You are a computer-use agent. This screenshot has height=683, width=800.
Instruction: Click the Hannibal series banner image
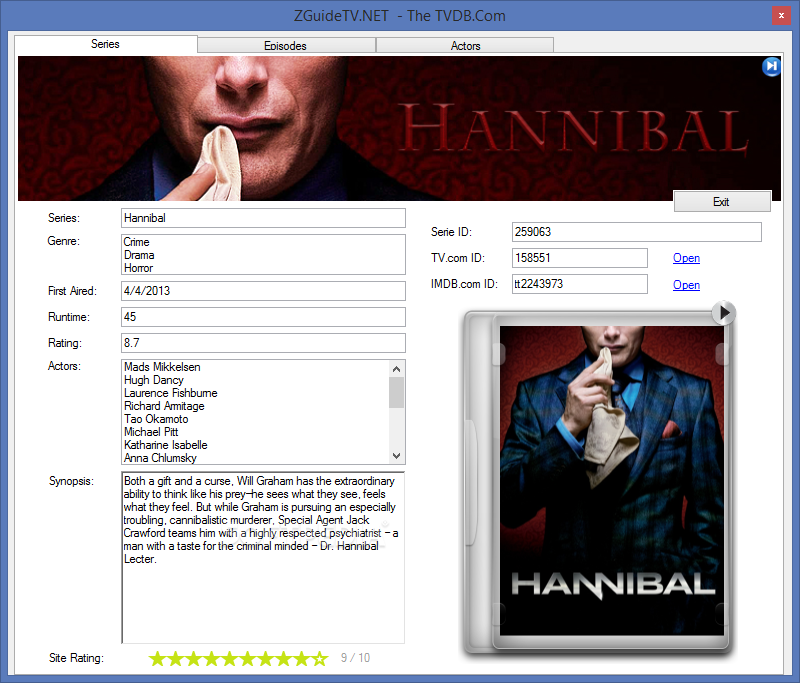click(399, 128)
